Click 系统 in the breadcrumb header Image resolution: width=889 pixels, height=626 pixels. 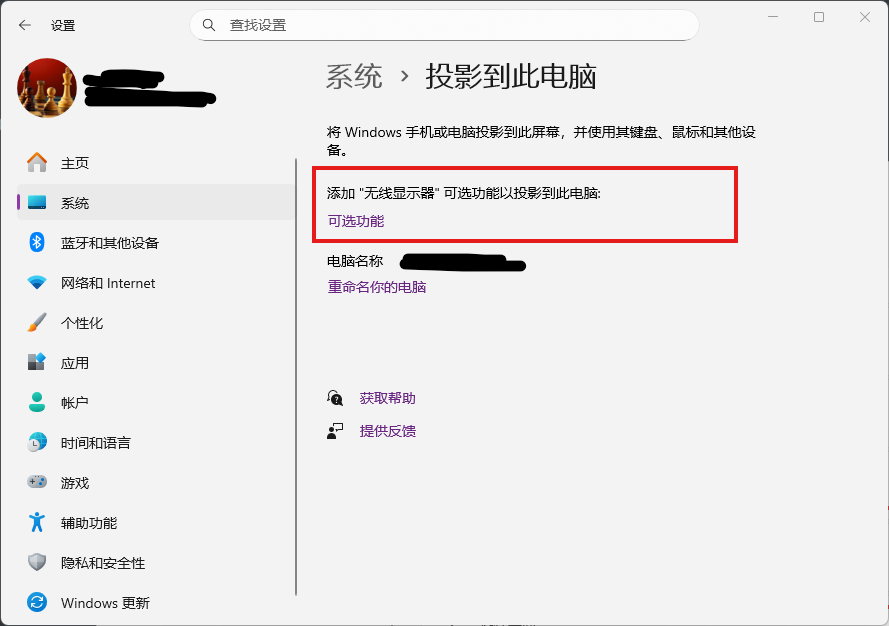(354, 77)
